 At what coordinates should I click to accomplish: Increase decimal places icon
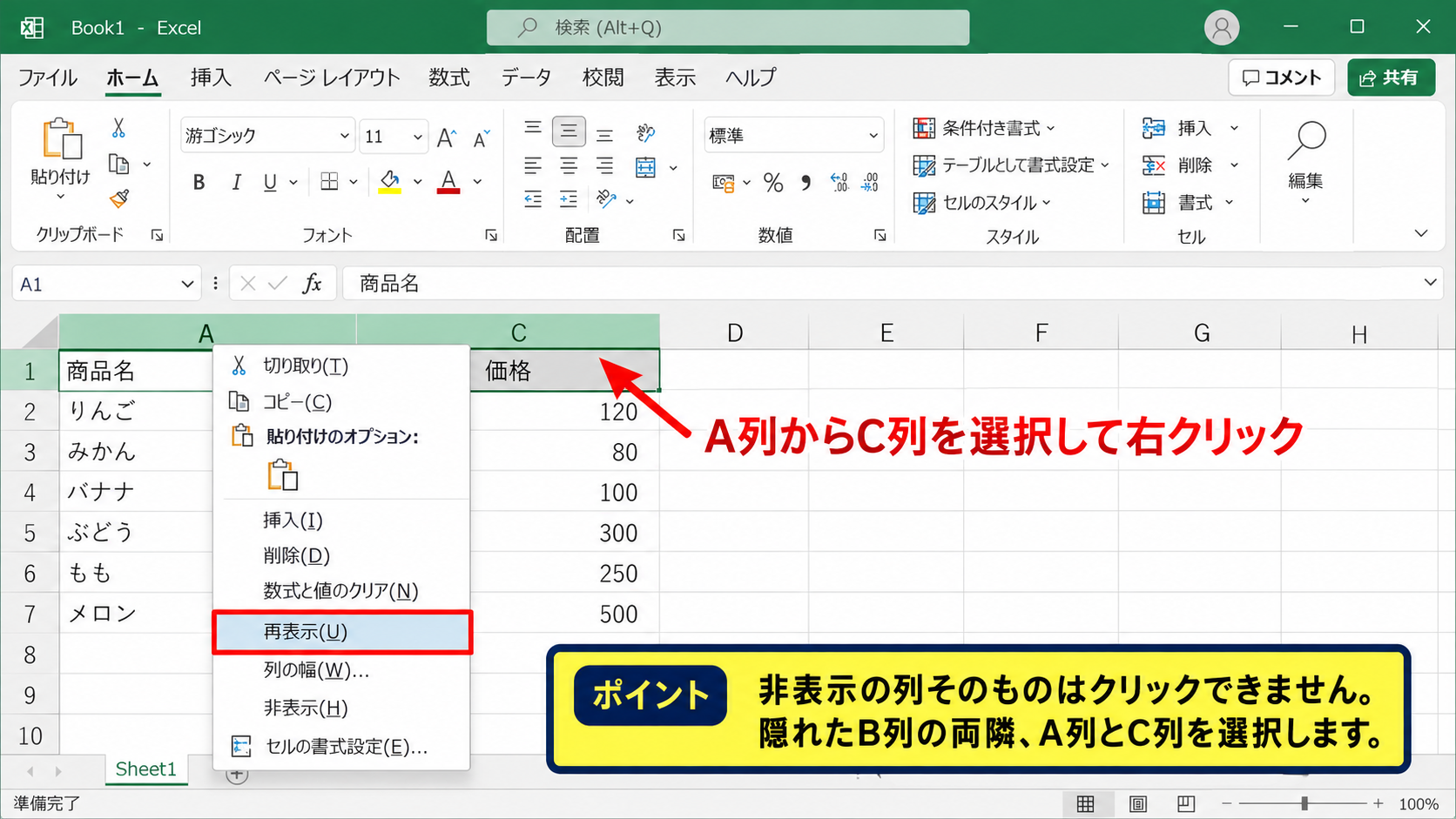tap(839, 182)
